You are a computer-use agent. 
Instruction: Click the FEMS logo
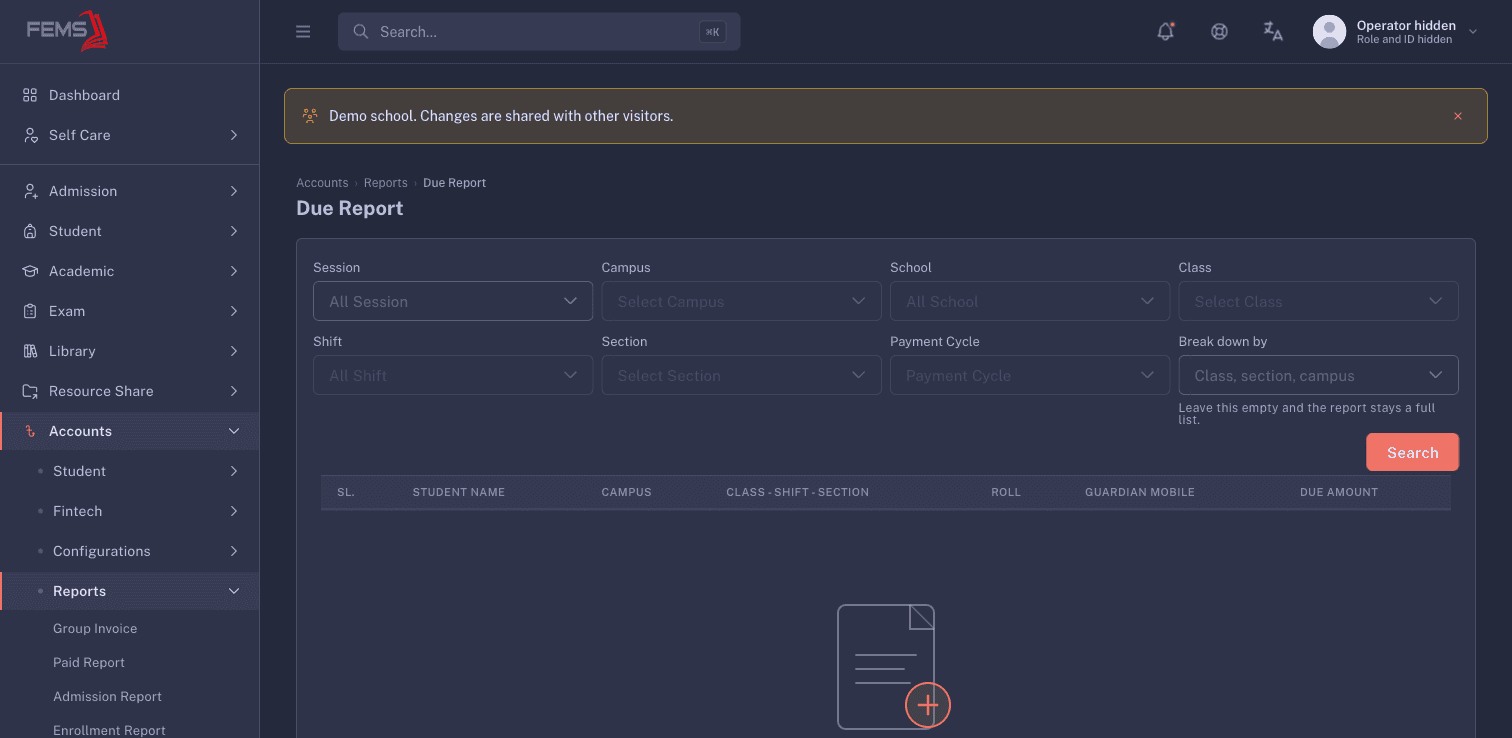point(67,30)
